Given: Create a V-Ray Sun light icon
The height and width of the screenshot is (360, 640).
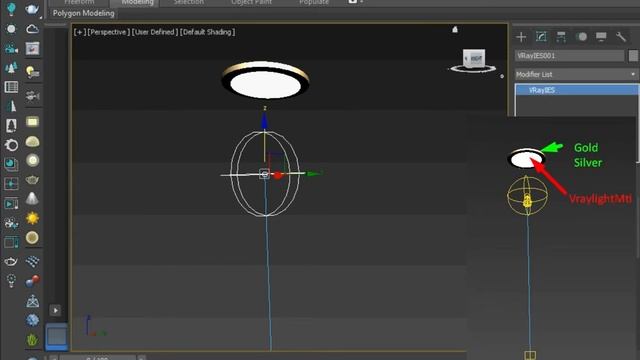Looking at the screenshot, I should pyautogui.click(x=32, y=218).
